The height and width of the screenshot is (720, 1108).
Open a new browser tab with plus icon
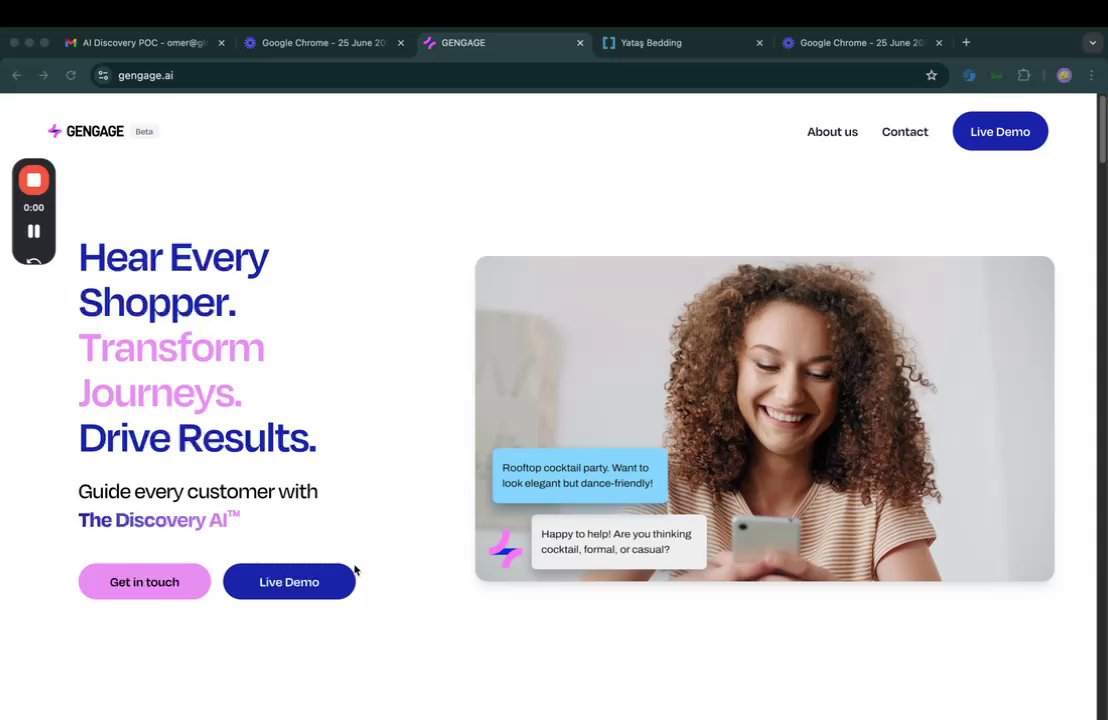[966, 42]
